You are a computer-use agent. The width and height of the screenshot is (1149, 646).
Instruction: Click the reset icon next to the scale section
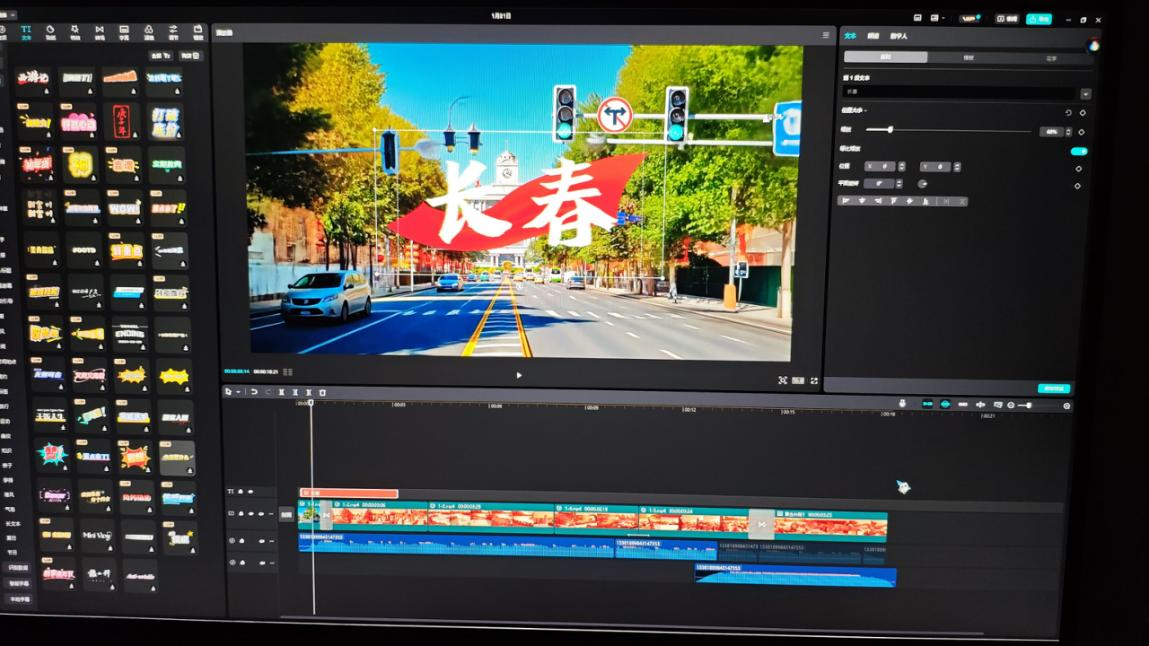[1068, 113]
